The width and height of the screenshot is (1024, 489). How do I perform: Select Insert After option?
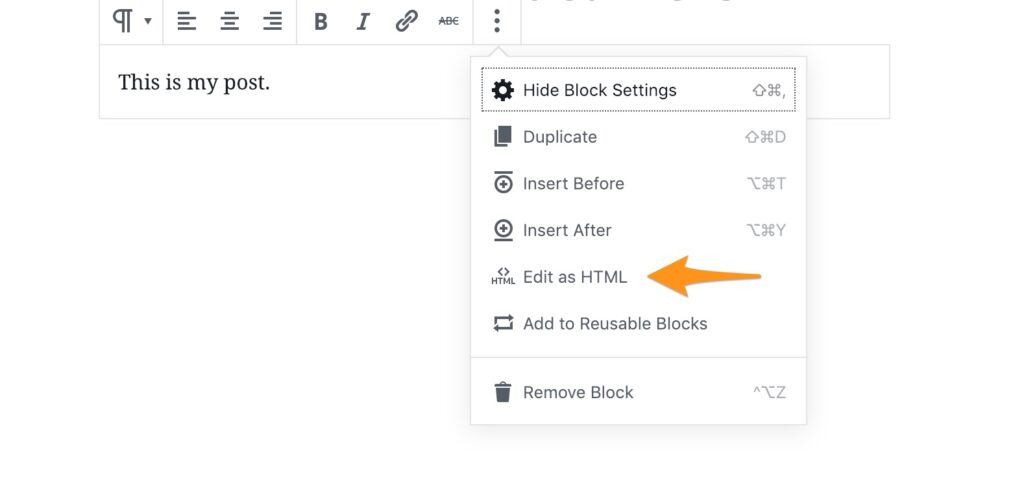(x=638, y=230)
